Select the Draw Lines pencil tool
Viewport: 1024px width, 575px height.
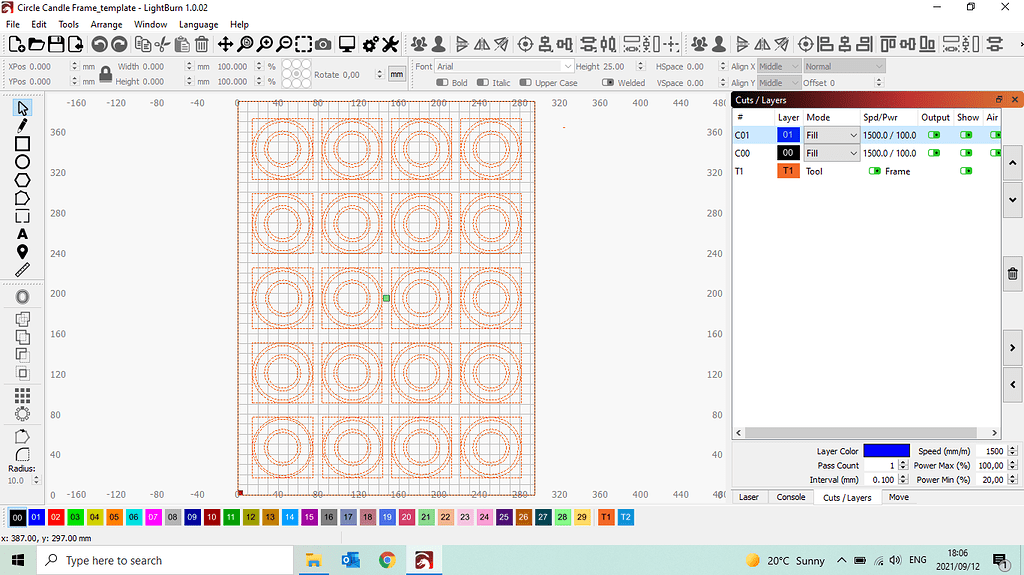(x=22, y=125)
